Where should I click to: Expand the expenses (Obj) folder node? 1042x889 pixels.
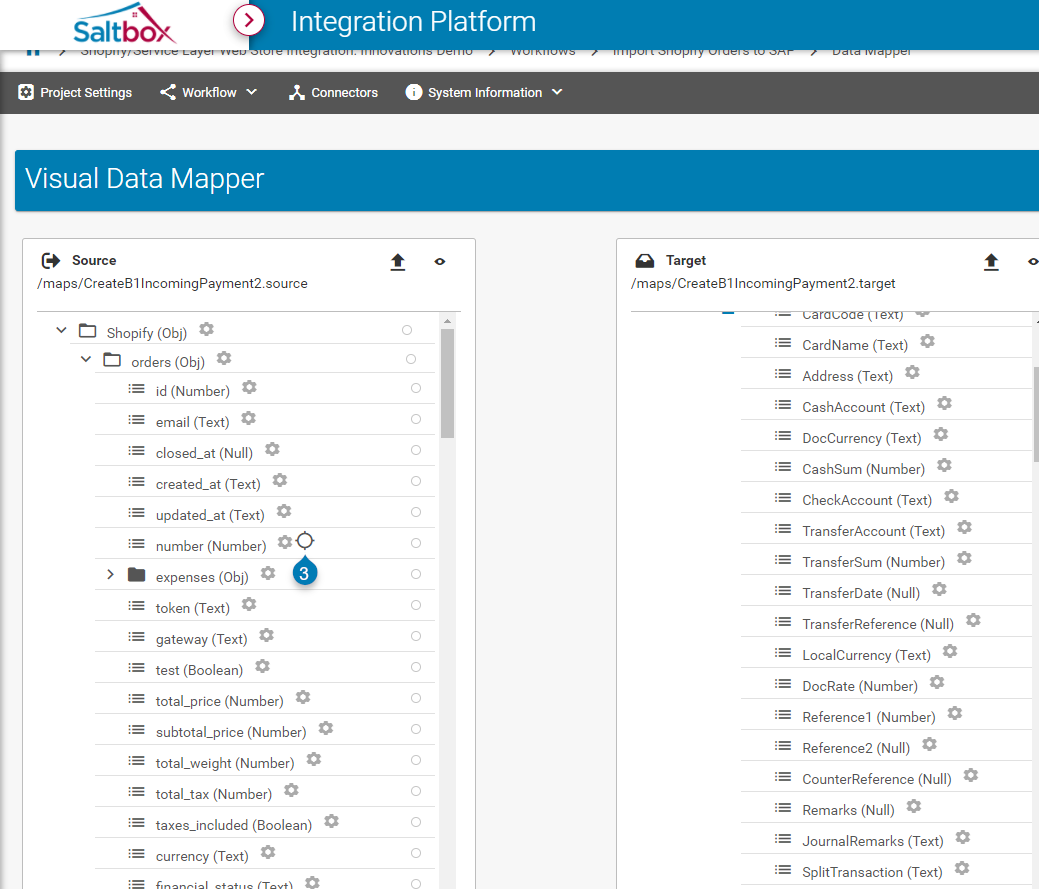tap(110, 574)
